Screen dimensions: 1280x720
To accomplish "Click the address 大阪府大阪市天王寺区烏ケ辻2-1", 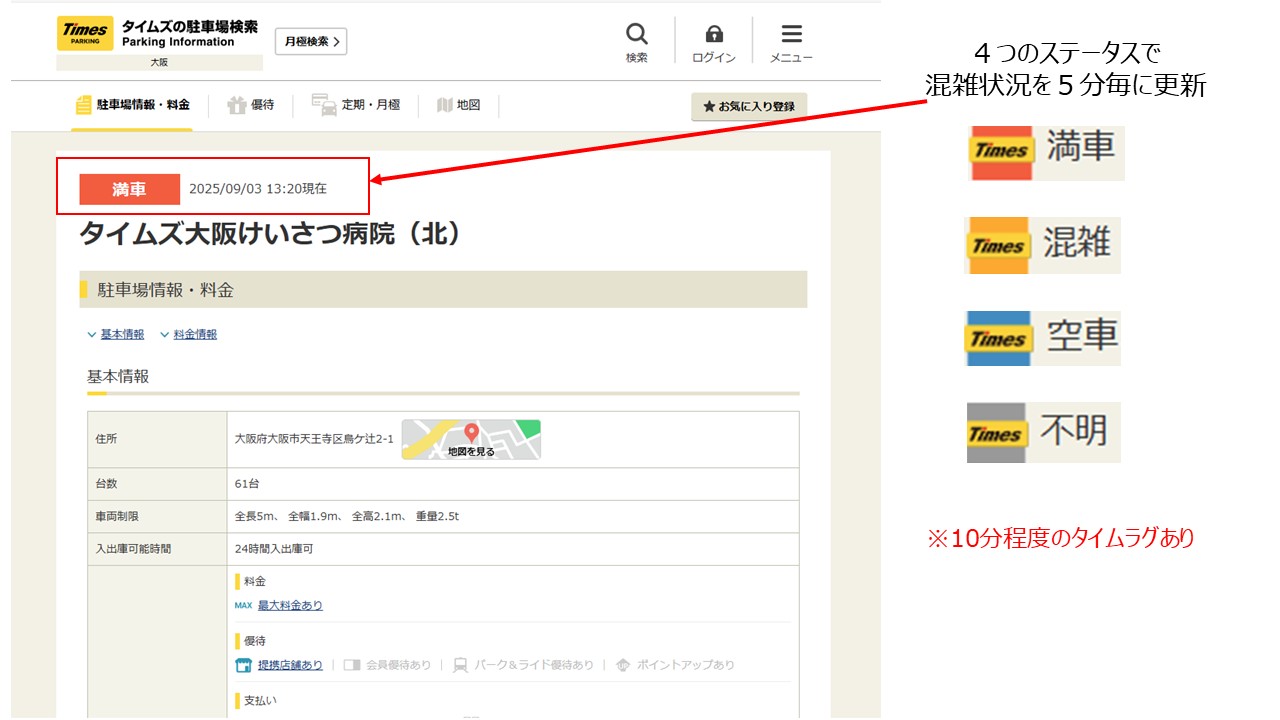I will 314,439.
